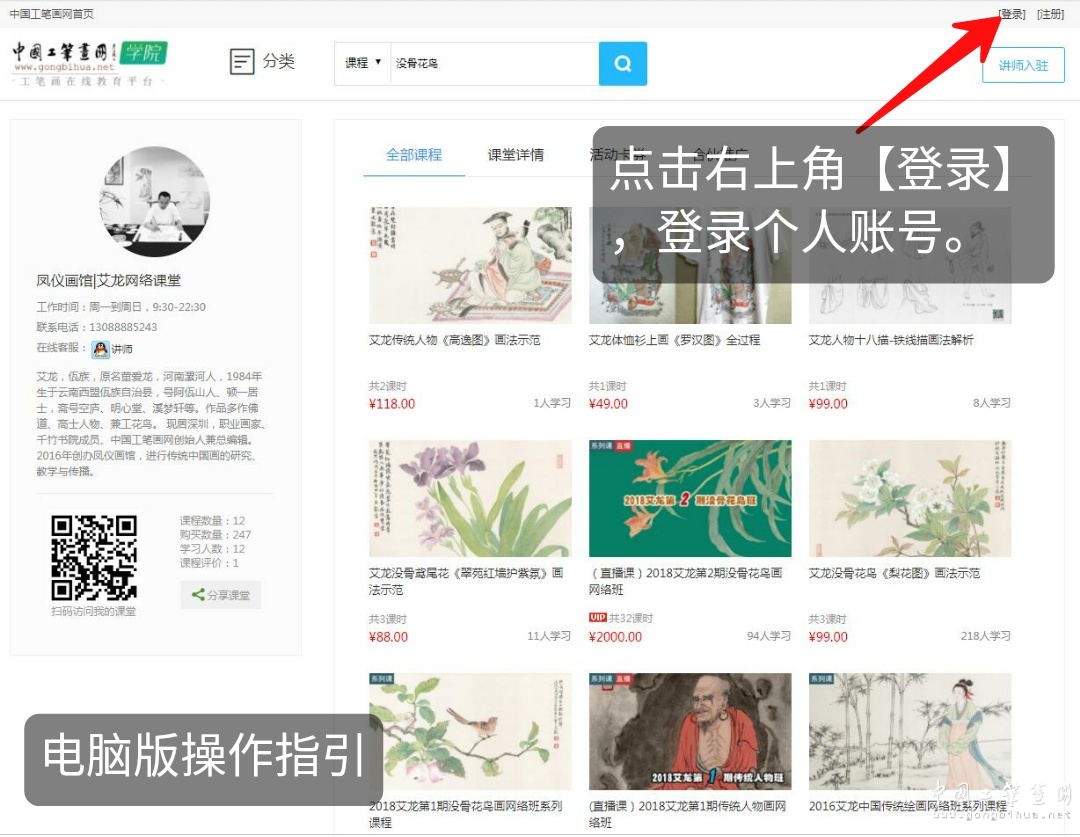
Task: Click the 中国工笔画网 学院 logo
Action: click(x=90, y=63)
